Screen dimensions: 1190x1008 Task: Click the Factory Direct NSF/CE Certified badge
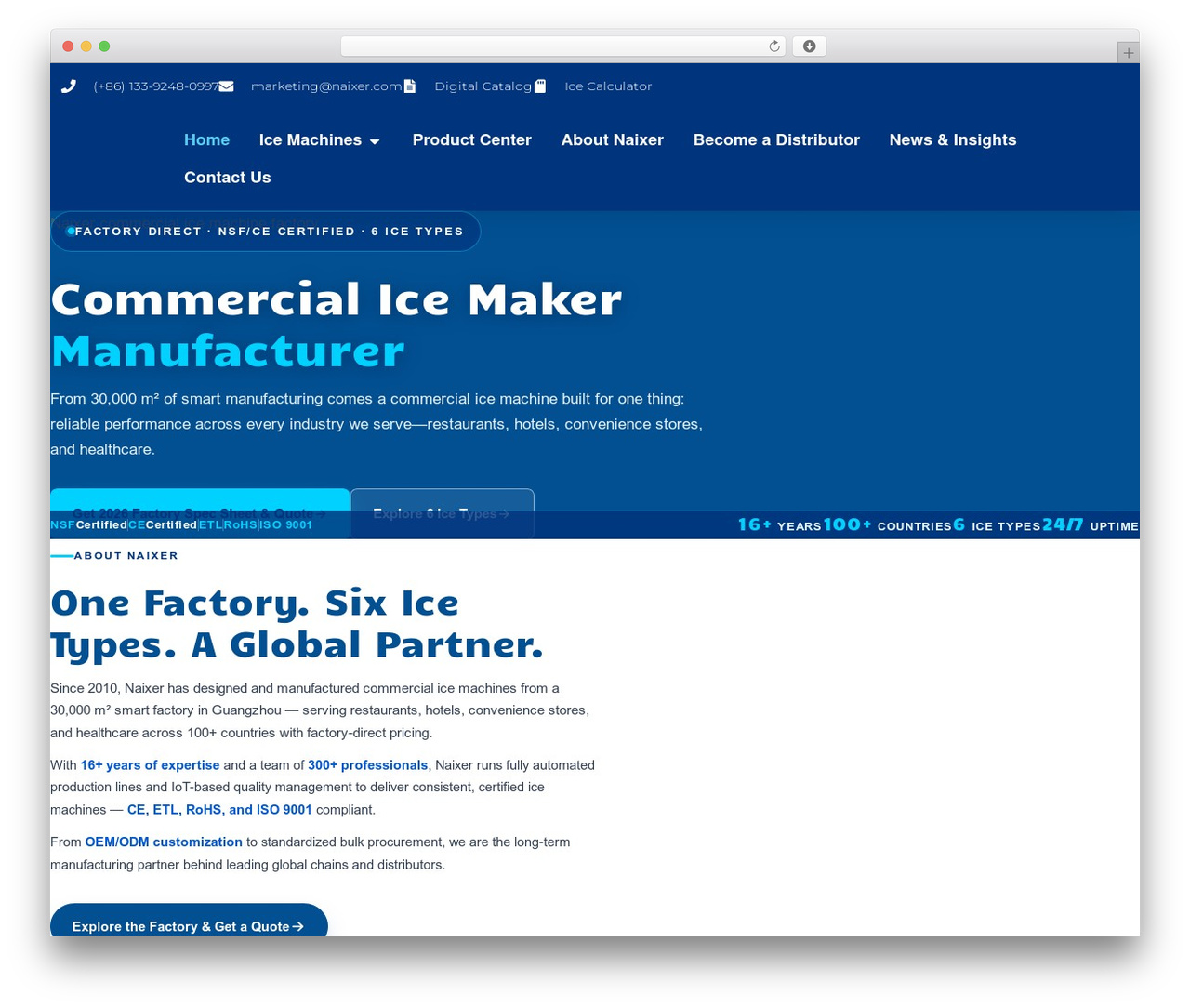pyautogui.click(x=265, y=232)
